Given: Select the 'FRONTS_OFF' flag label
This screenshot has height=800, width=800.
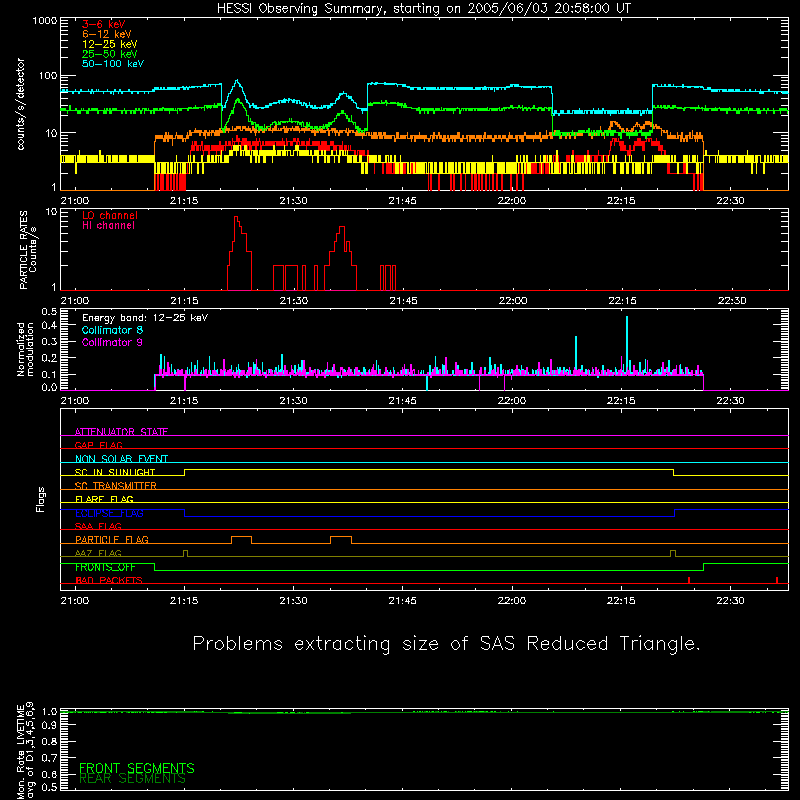Looking at the screenshot, I should pyautogui.click(x=105, y=567).
